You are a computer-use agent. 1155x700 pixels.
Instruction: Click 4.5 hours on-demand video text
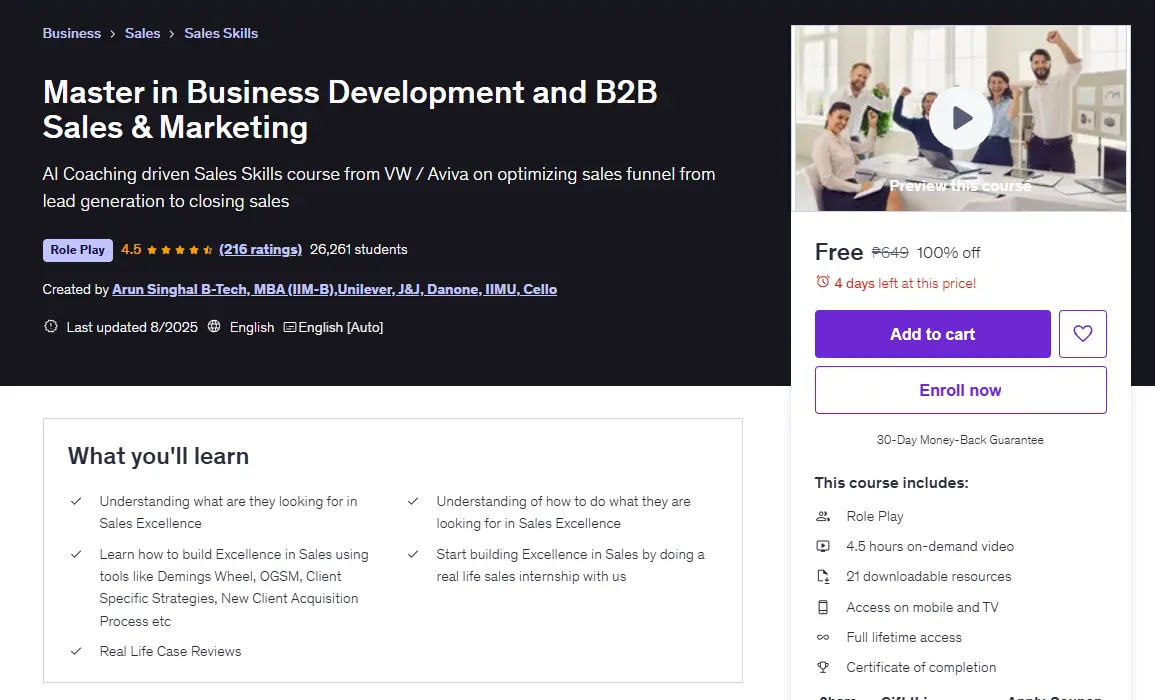(x=930, y=547)
